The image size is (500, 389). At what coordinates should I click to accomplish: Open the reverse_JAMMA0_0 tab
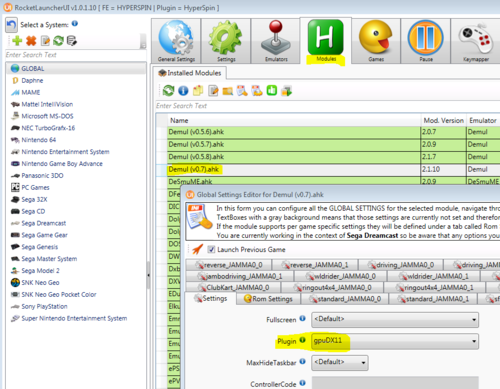click(x=228, y=265)
